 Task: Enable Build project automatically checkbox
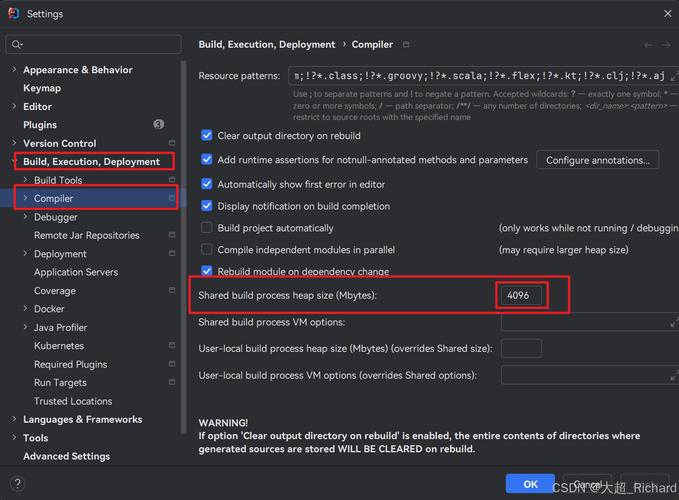[207, 228]
